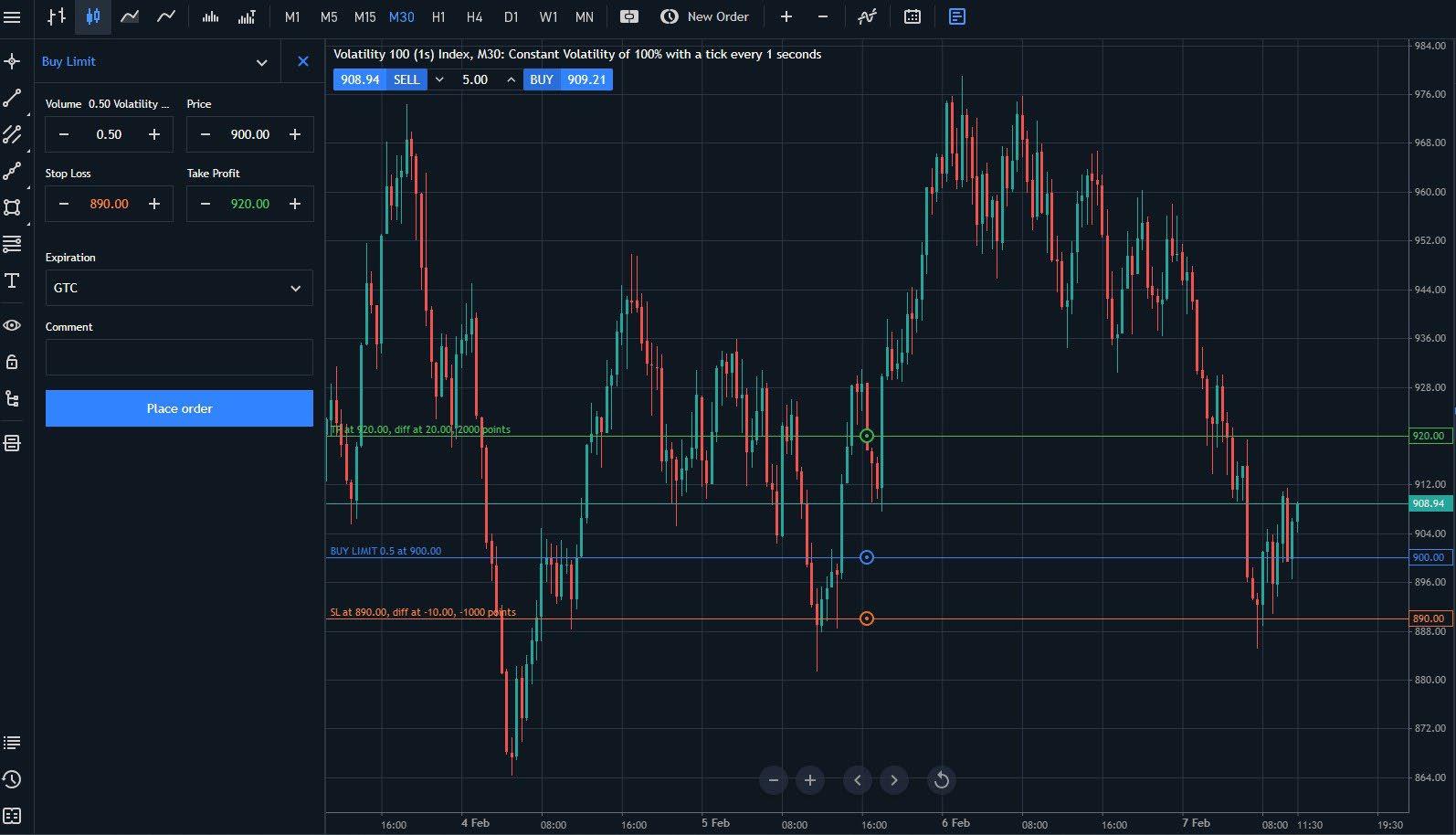1456x835 pixels.
Task: Click the one-click trading toolbar icon
Action: 628,16
